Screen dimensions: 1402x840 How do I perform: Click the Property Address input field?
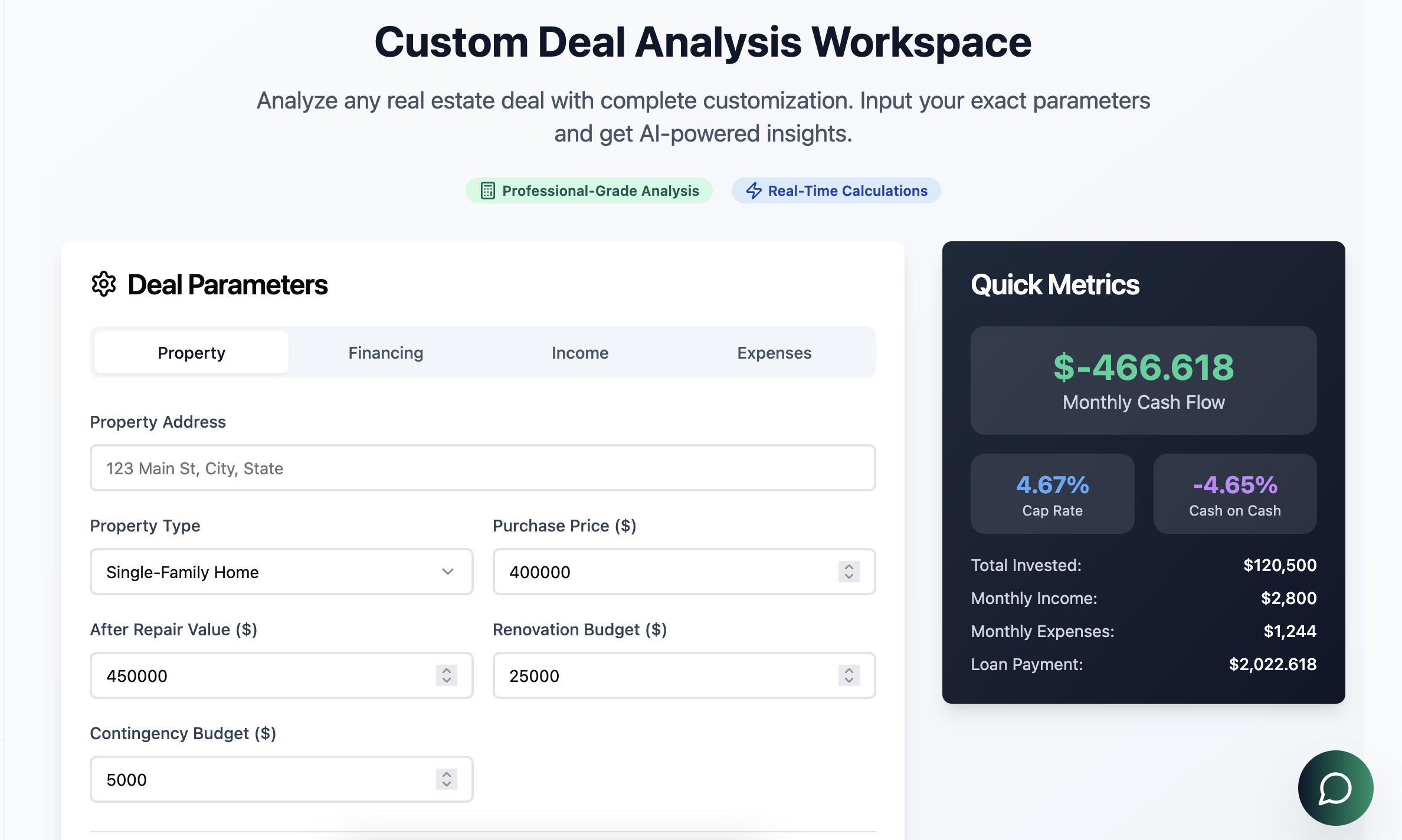pyautogui.click(x=483, y=468)
